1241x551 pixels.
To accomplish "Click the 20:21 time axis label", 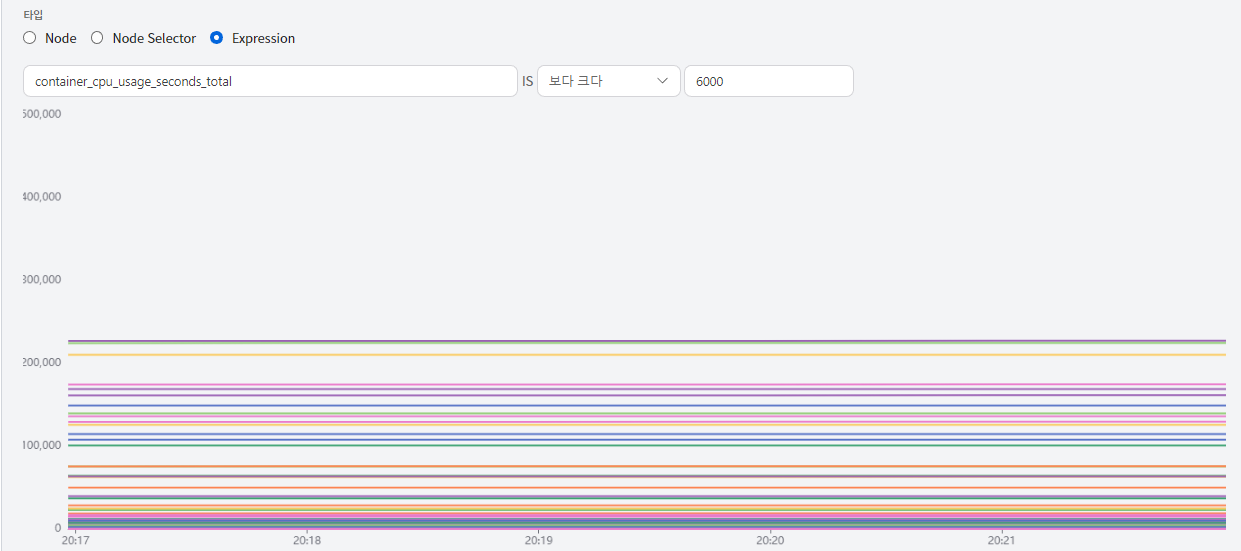I will click(x=1002, y=540).
